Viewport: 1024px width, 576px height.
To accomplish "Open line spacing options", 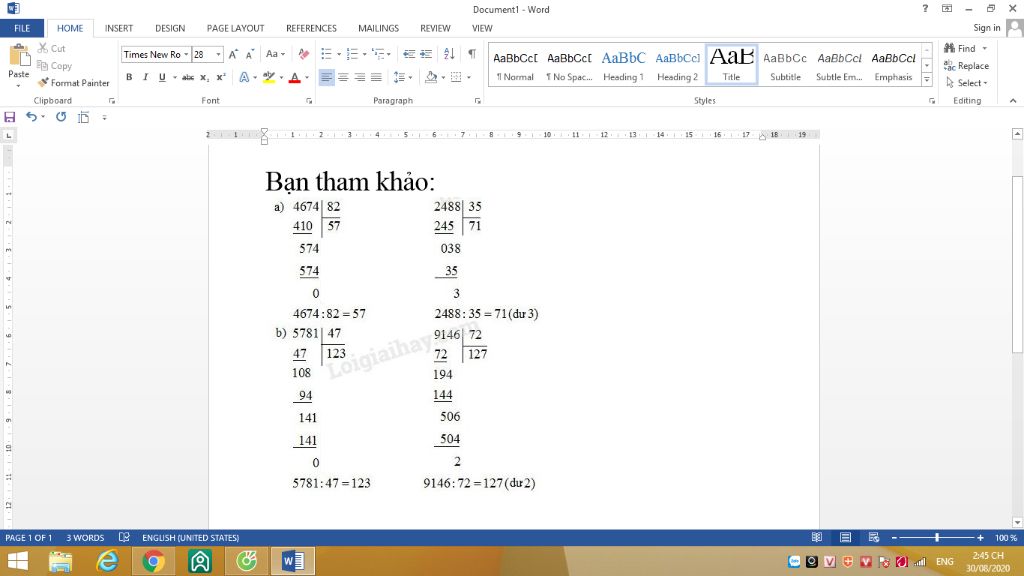I will pyautogui.click(x=402, y=77).
